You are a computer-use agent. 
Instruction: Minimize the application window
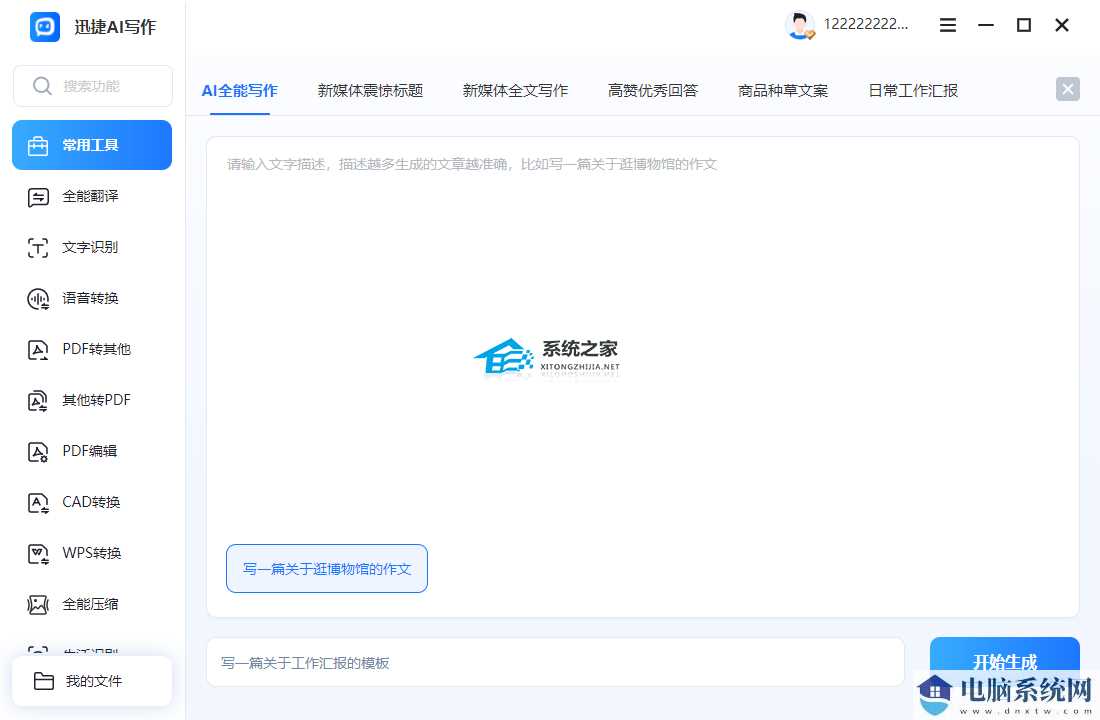[x=986, y=25]
